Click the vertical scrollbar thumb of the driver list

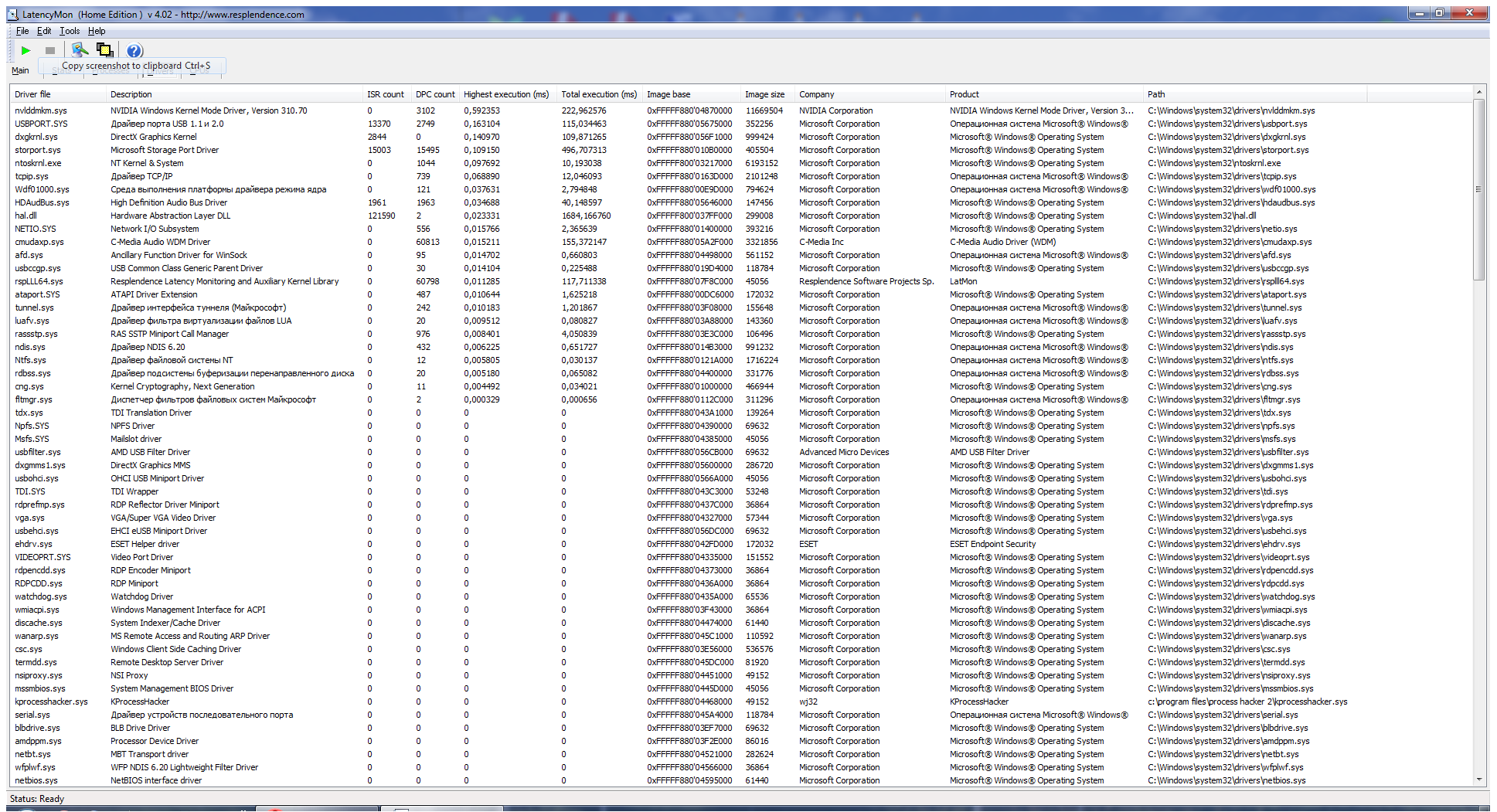1478,189
